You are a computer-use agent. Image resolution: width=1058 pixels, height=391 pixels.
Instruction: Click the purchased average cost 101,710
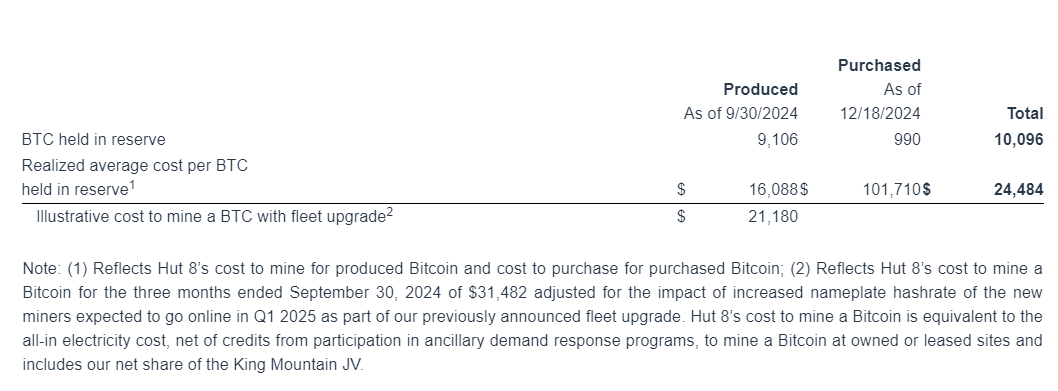(x=891, y=190)
